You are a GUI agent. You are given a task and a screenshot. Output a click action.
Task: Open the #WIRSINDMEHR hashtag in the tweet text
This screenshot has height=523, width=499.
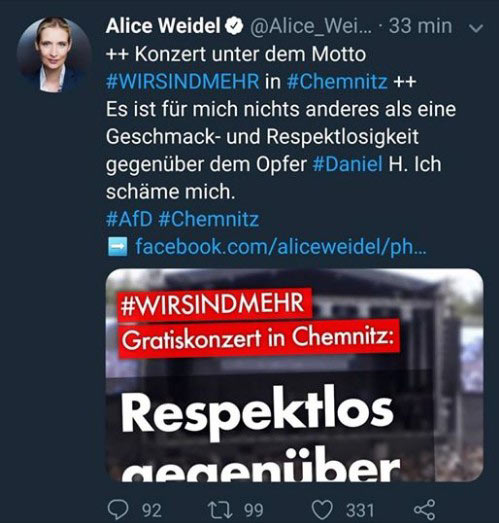[182, 81]
